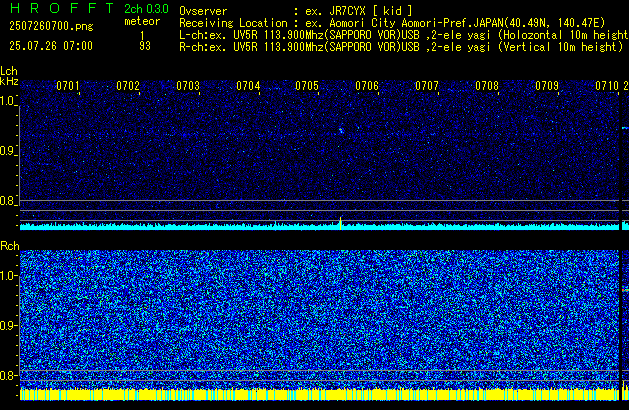The image size is (629, 410).
Task: Click the Rch 0.8 kHz axis tick
Action: [9, 375]
